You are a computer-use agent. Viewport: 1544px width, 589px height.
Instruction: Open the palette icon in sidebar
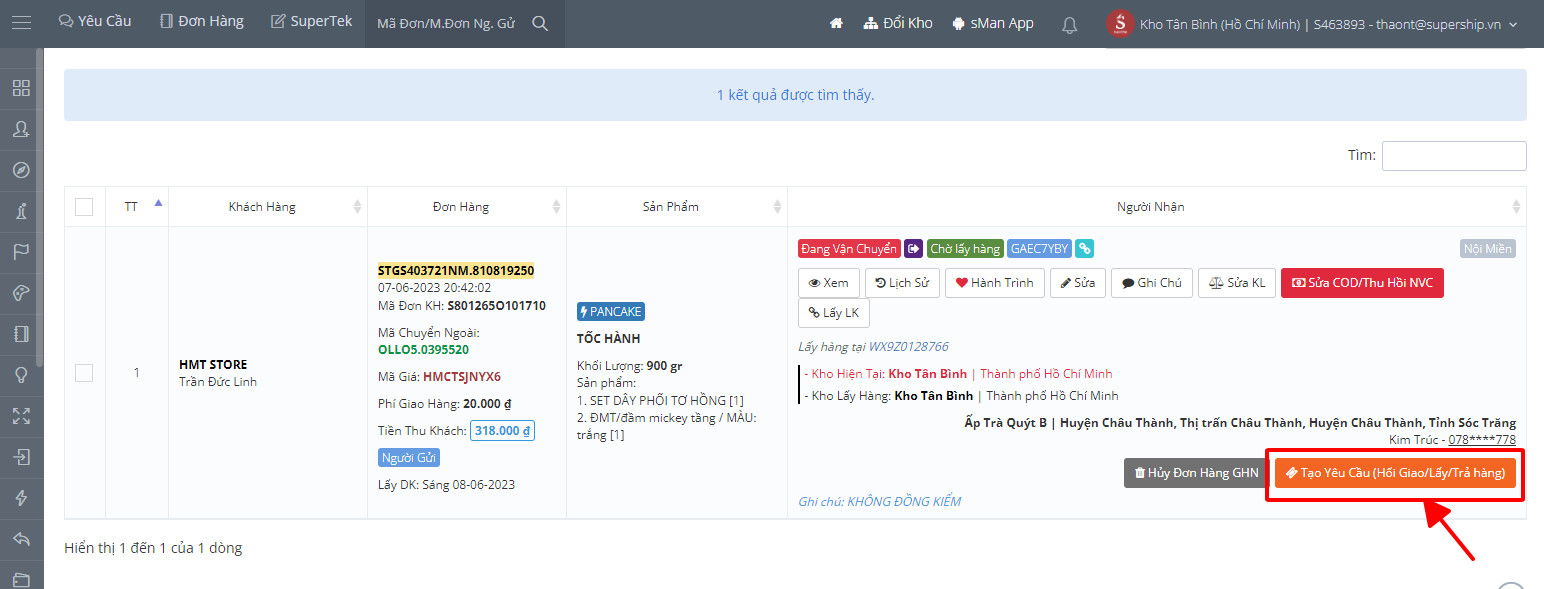(21, 293)
